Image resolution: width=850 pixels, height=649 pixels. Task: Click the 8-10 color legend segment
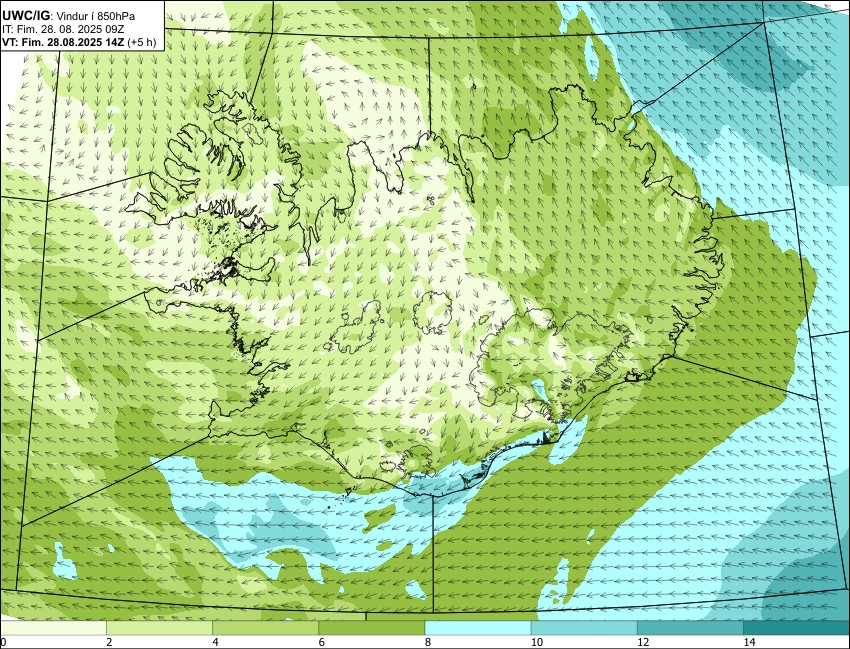click(x=478, y=628)
